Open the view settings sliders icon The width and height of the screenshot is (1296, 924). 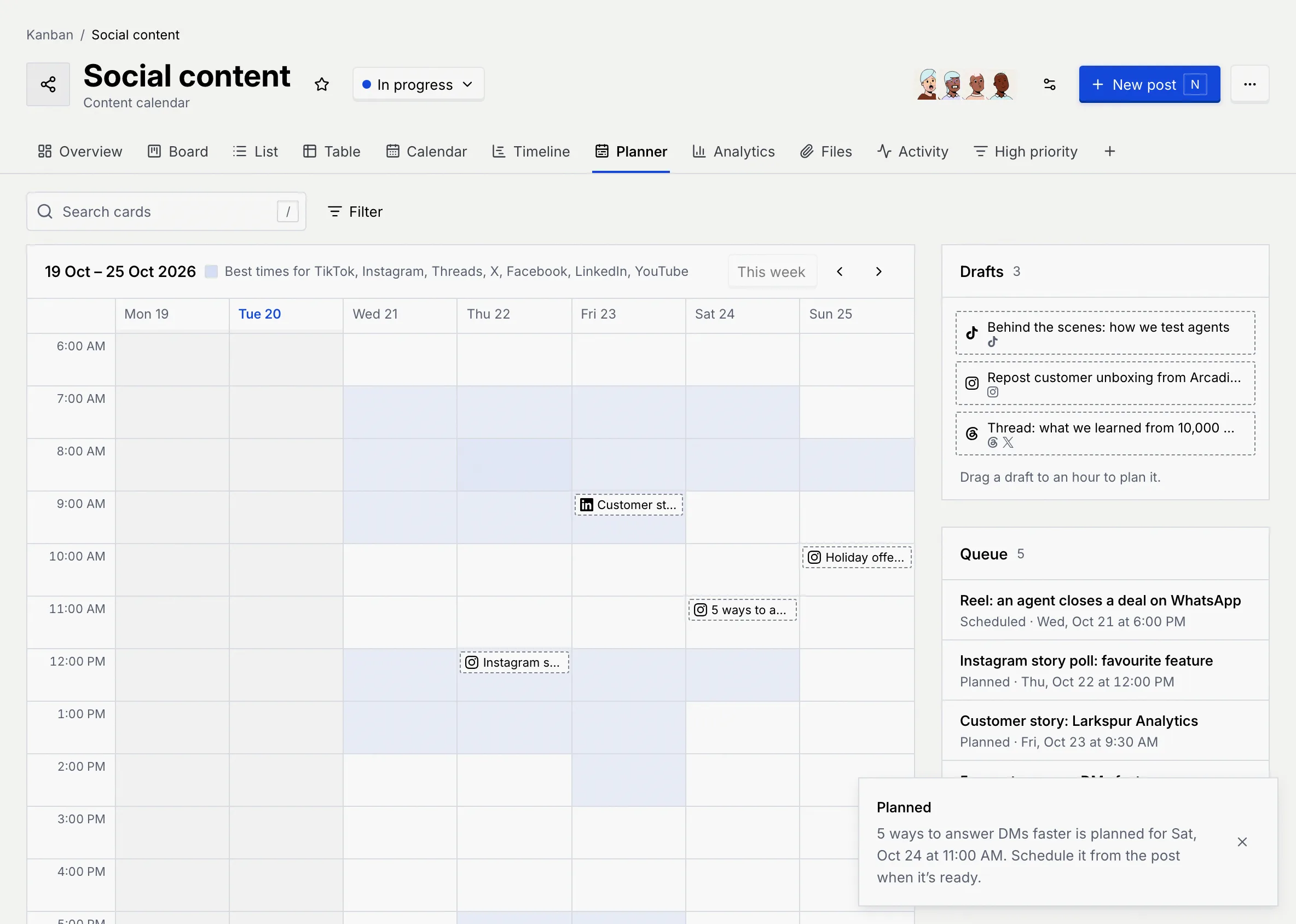point(1050,84)
